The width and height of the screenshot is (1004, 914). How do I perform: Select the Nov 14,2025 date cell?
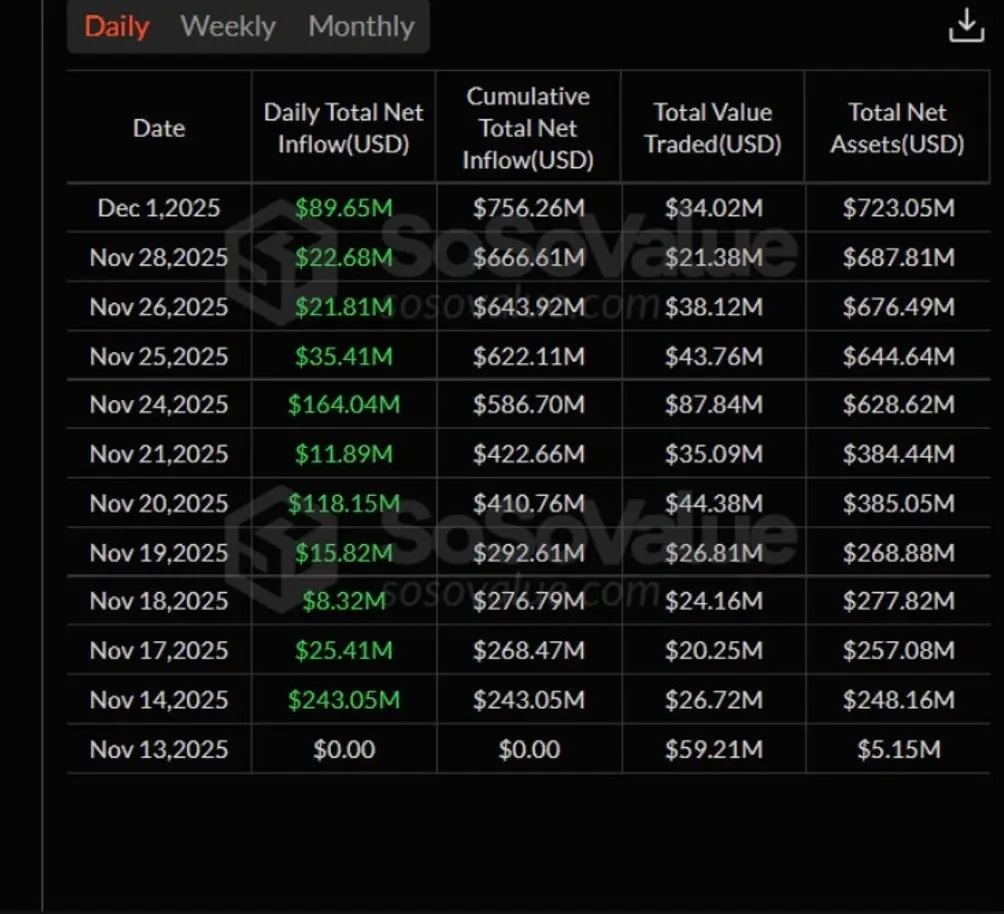(x=159, y=699)
